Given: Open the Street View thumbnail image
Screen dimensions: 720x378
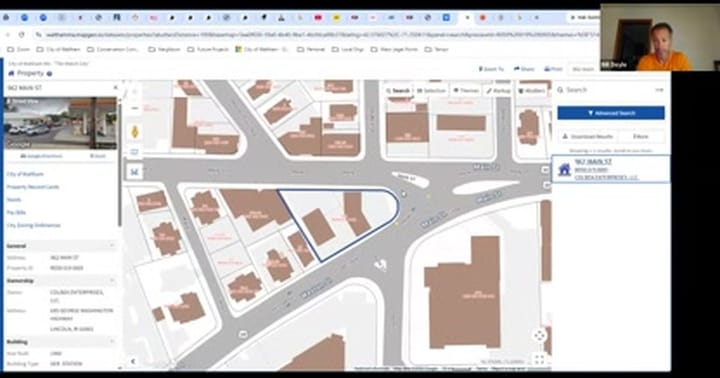Looking at the screenshot, I should point(61,123).
